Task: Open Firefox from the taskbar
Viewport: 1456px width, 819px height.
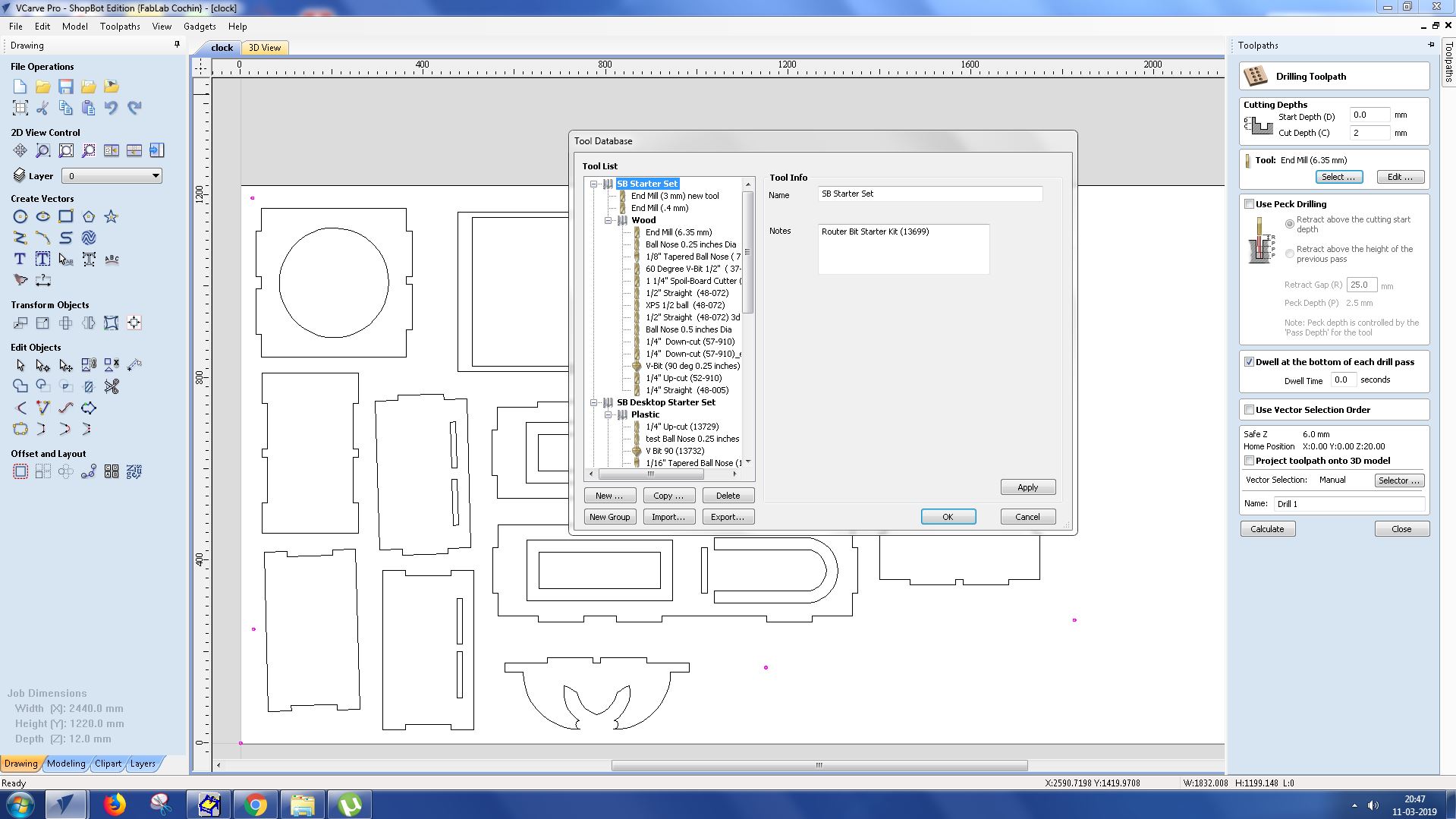Action: (115, 804)
